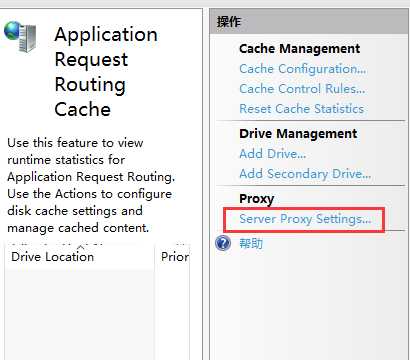This screenshot has height=360, width=410.
Task: Click the 帮助 help link
Action: pyautogui.click(x=251, y=244)
